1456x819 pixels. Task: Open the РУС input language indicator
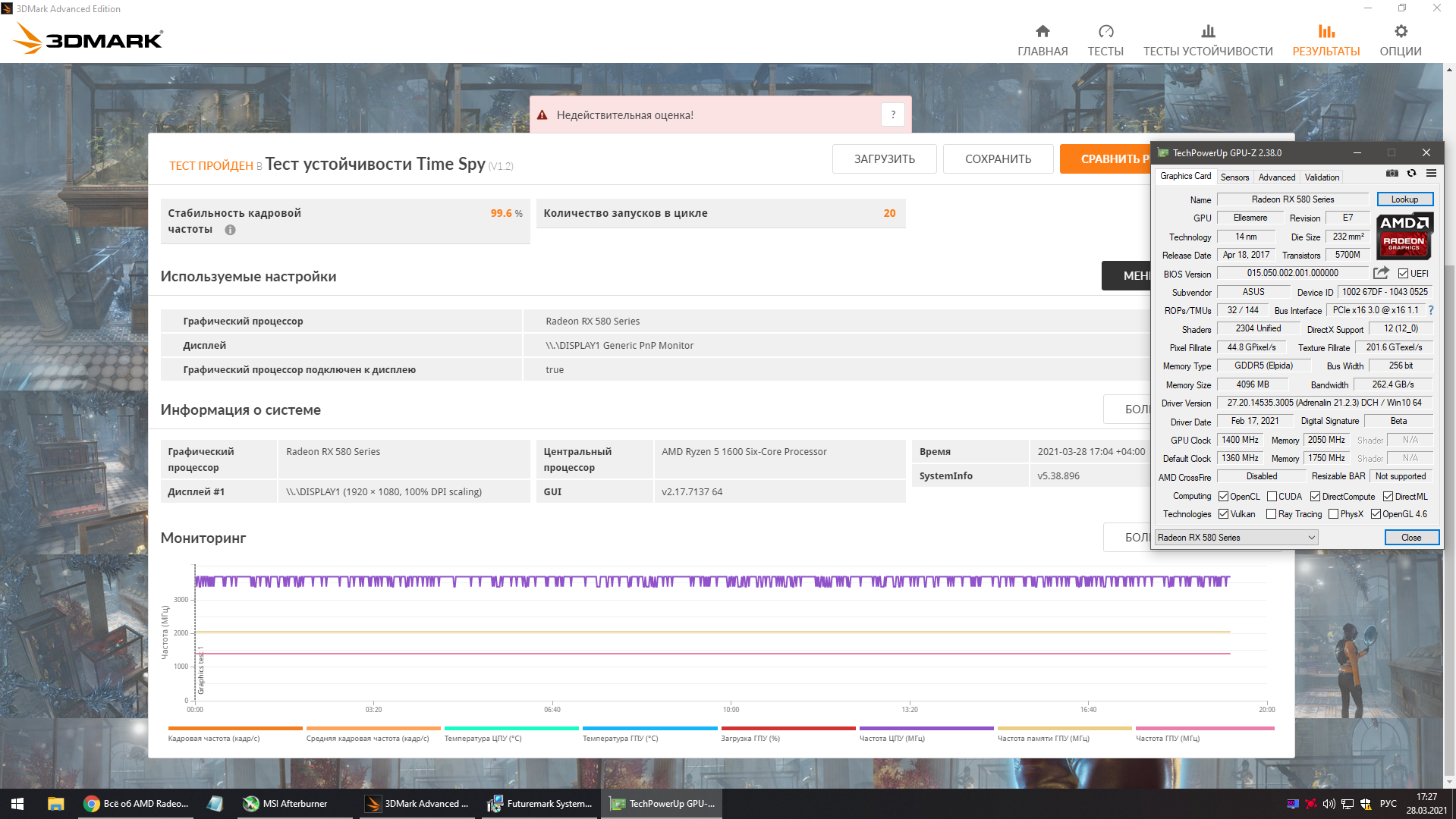point(1388,804)
